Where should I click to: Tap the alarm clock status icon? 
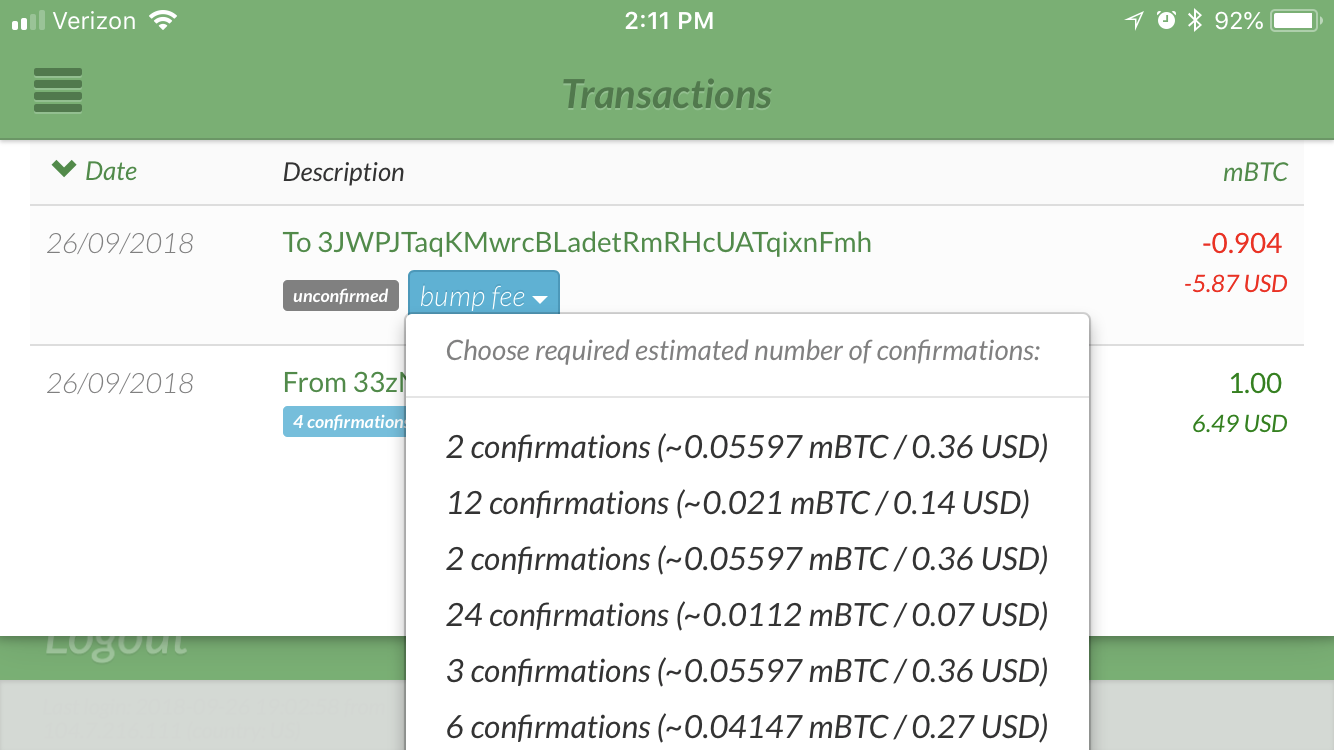pyautogui.click(x=1165, y=20)
